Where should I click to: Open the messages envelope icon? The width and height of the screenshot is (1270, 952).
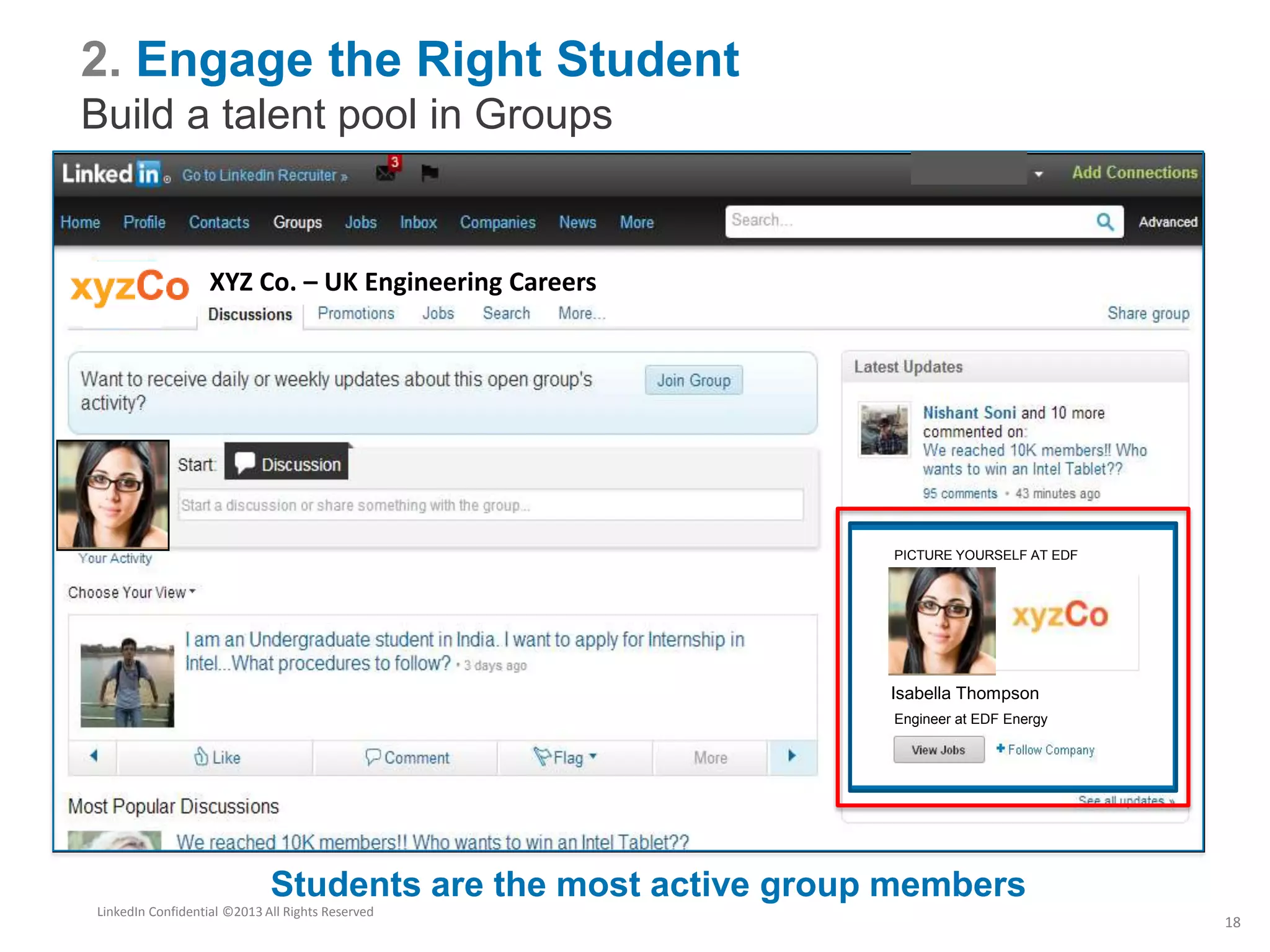tap(386, 174)
